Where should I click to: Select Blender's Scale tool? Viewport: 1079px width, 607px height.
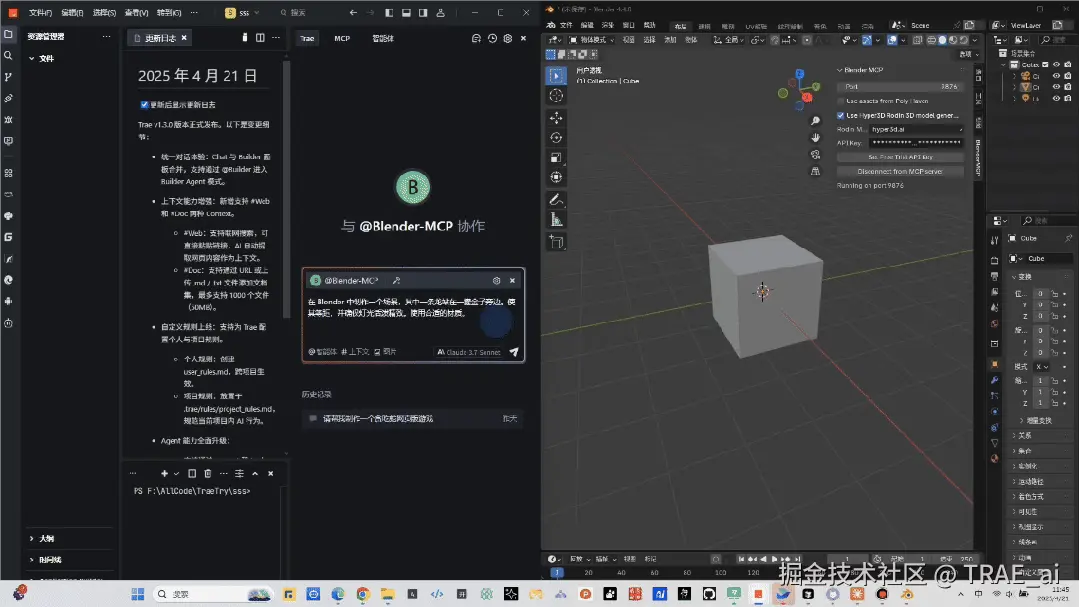[556, 158]
